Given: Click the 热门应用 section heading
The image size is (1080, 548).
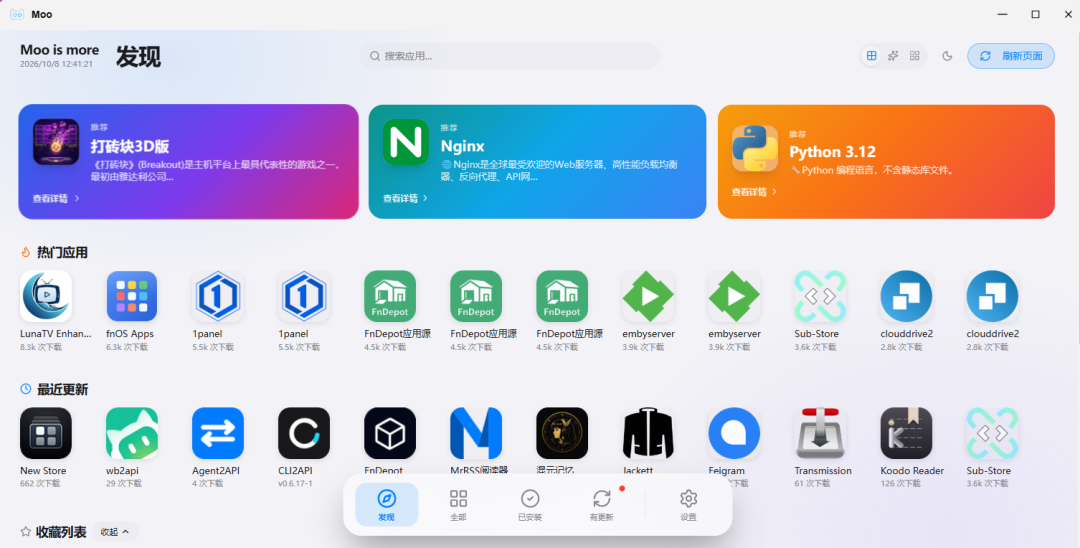Looking at the screenshot, I should [62, 253].
